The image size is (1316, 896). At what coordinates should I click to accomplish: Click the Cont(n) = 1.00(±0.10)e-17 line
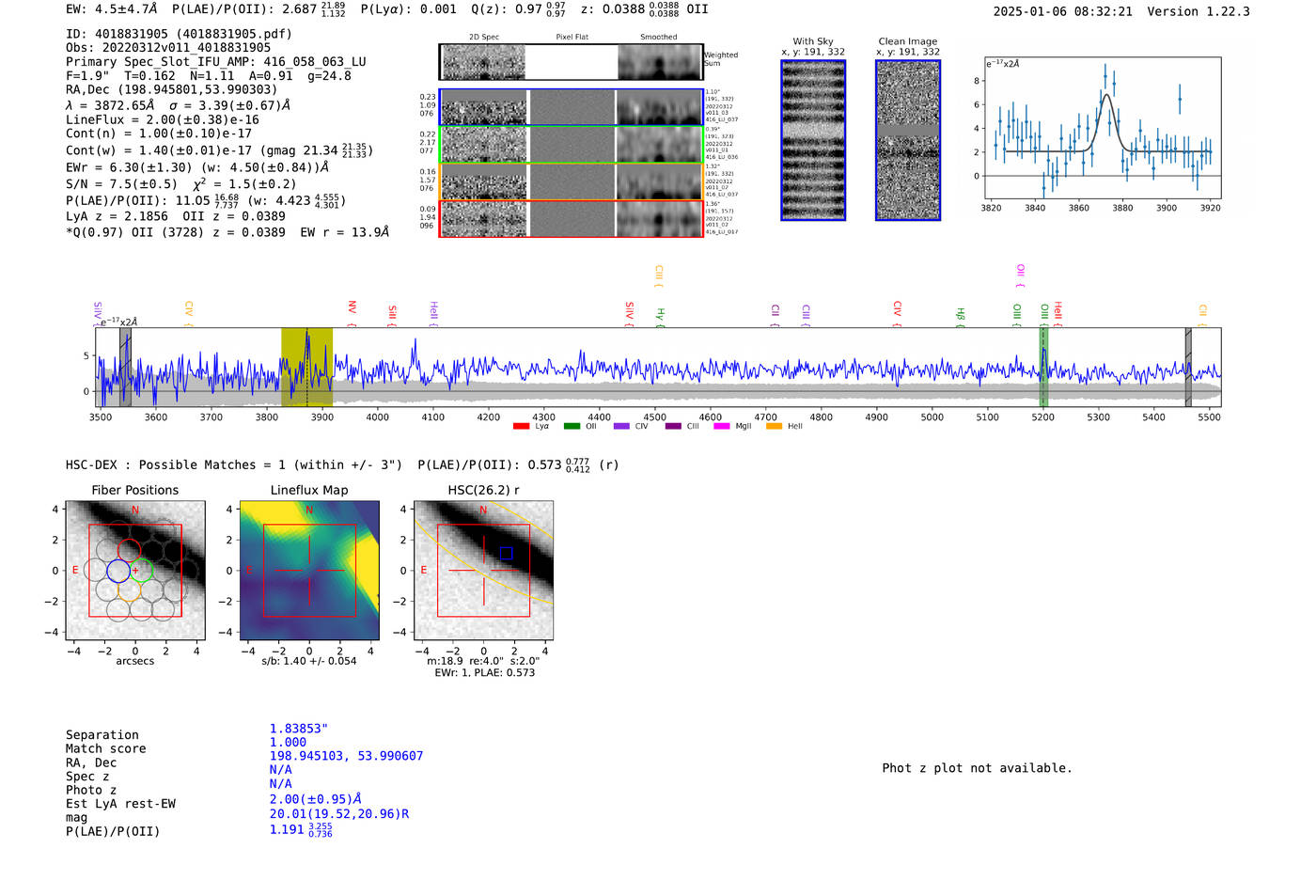pyautogui.click(x=159, y=134)
